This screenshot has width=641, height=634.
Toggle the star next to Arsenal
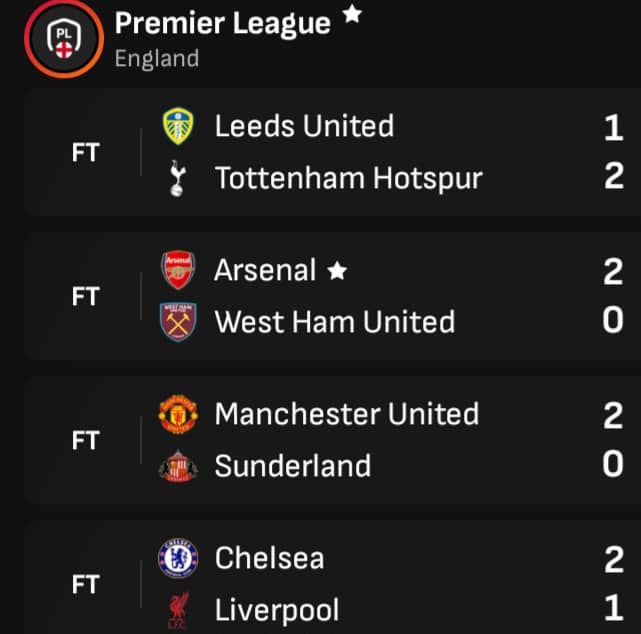(x=337, y=270)
